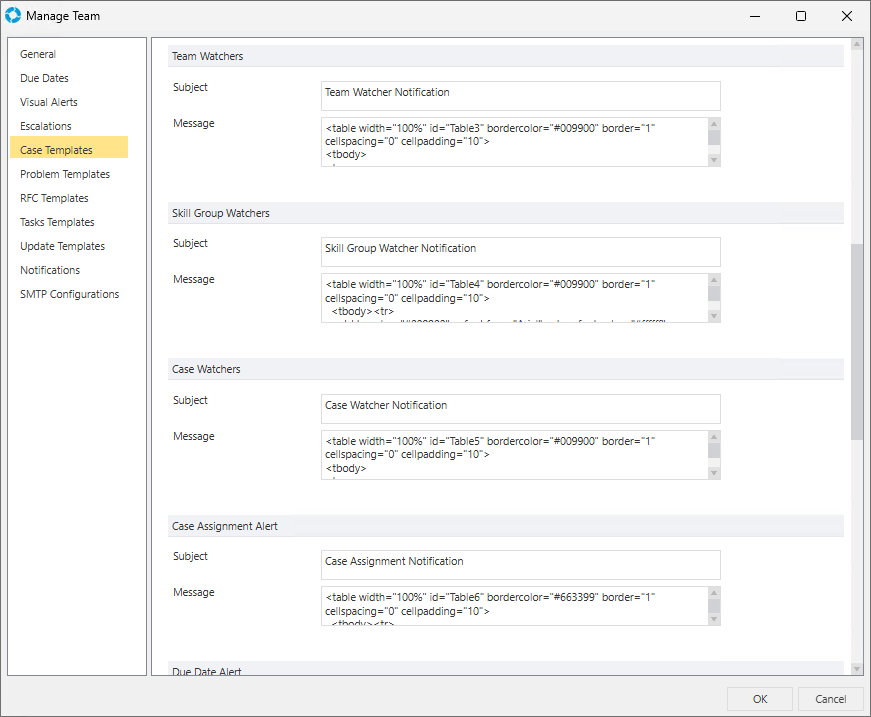
Task: Open Escalations settings
Action: pos(46,126)
